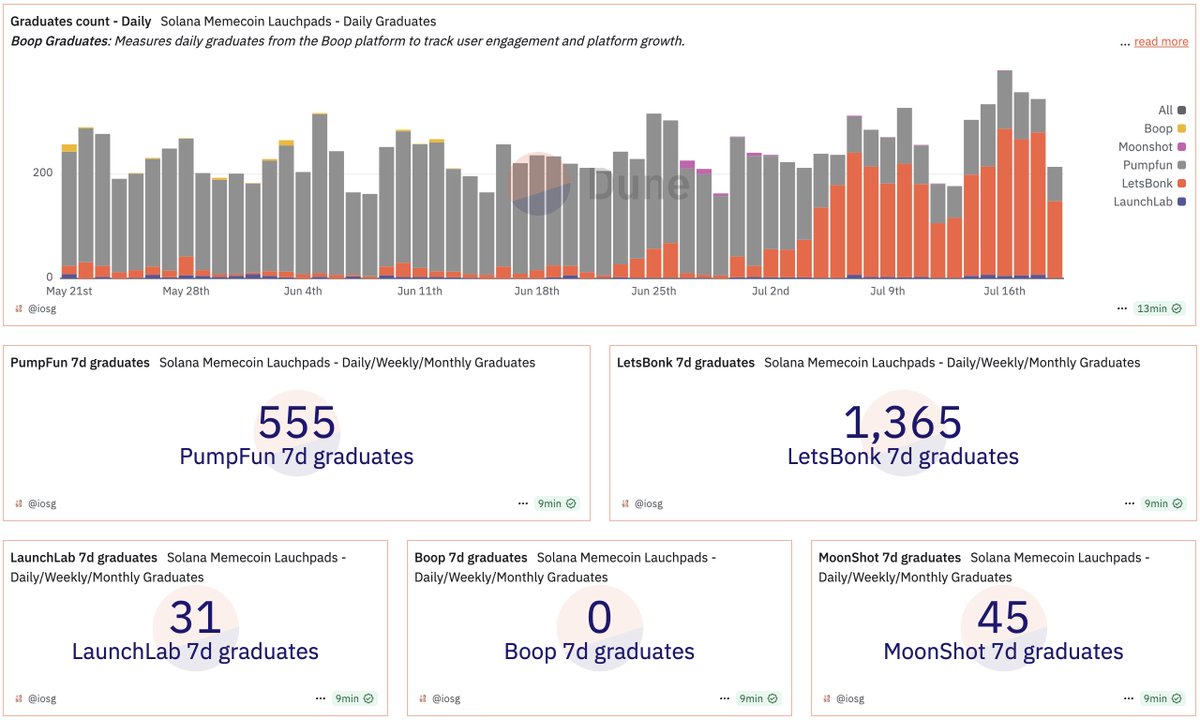Screen dimensions: 1200x720
Task: Click the 0 Boop counter value
Action: click(x=599, y=618)
